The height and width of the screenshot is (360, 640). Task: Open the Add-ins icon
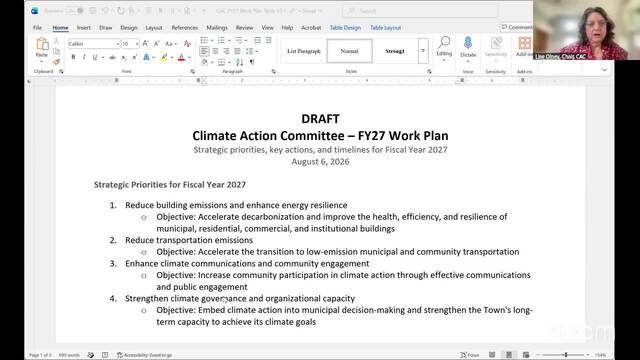pyautogui.click(x=524, y=43)
